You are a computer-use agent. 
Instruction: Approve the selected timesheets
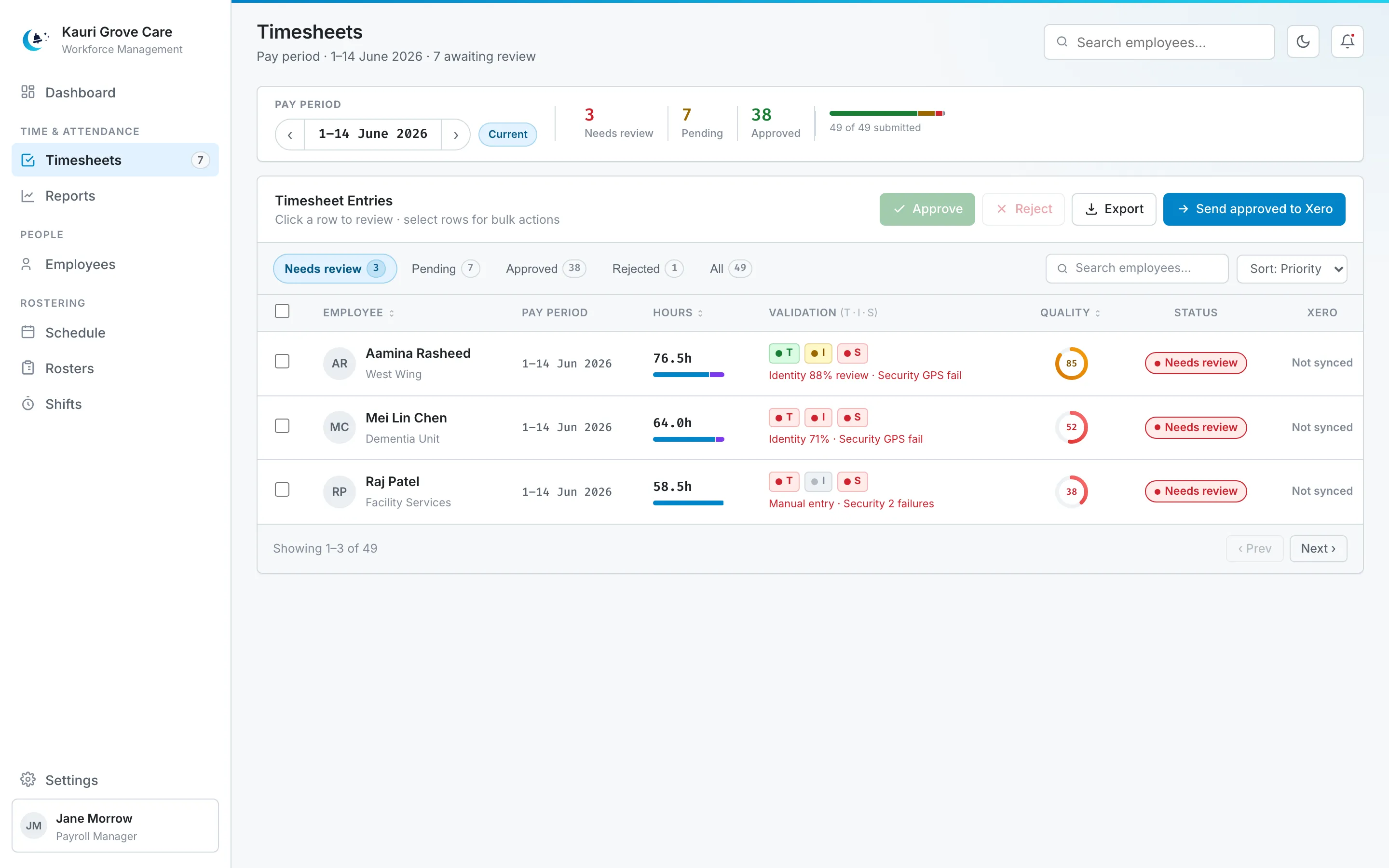pos(927,209)
